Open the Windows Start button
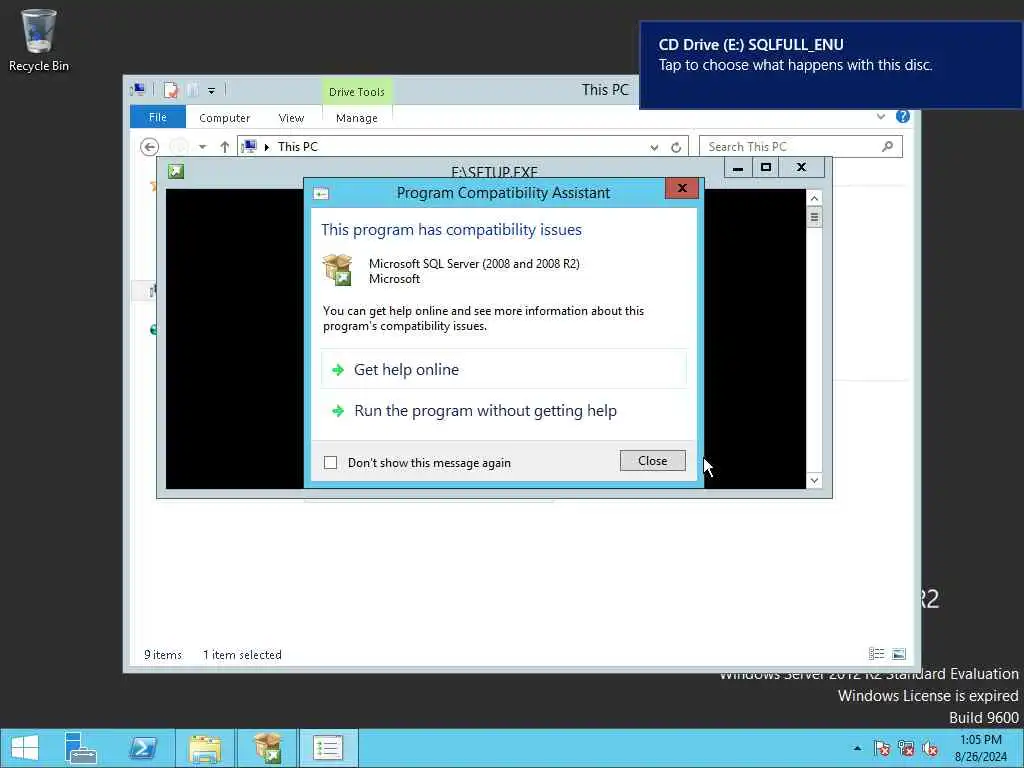This screenshot has height=768, width=1024. click(25, 748)
